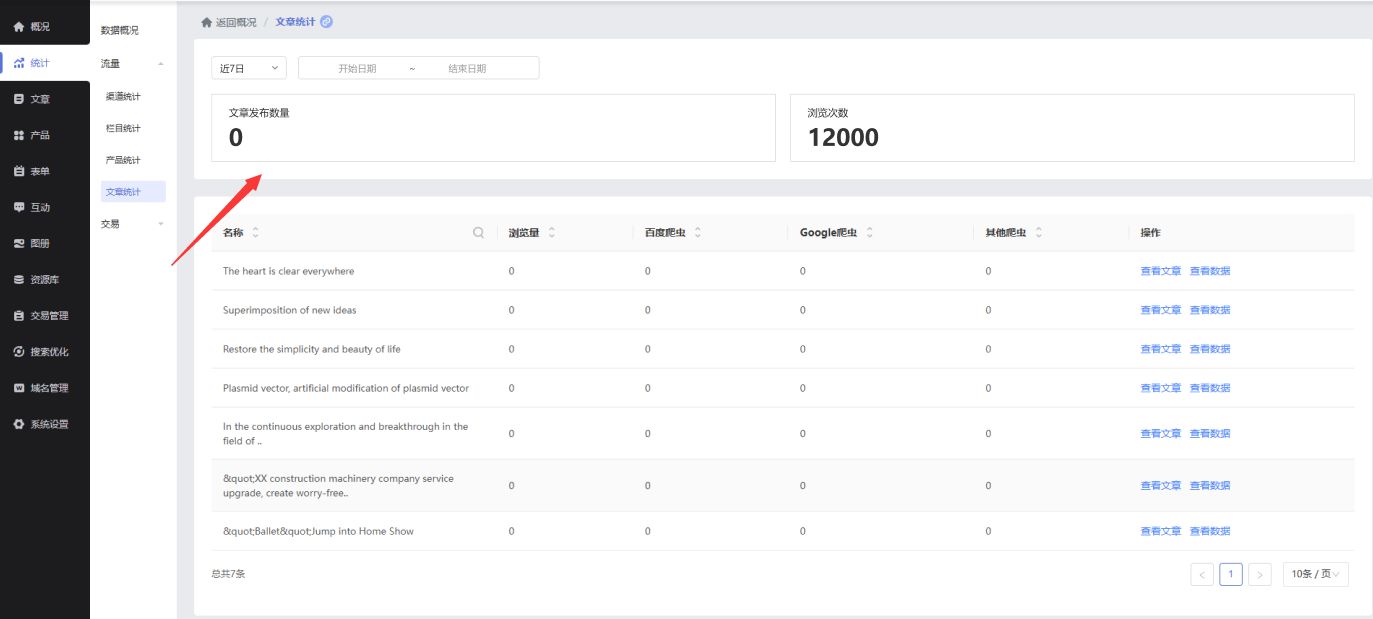Click 查看数据 for Superimposition of new ideas
Image resolution: width=1373 pixels, height=619 pixels.
[x=1210, y=310]
